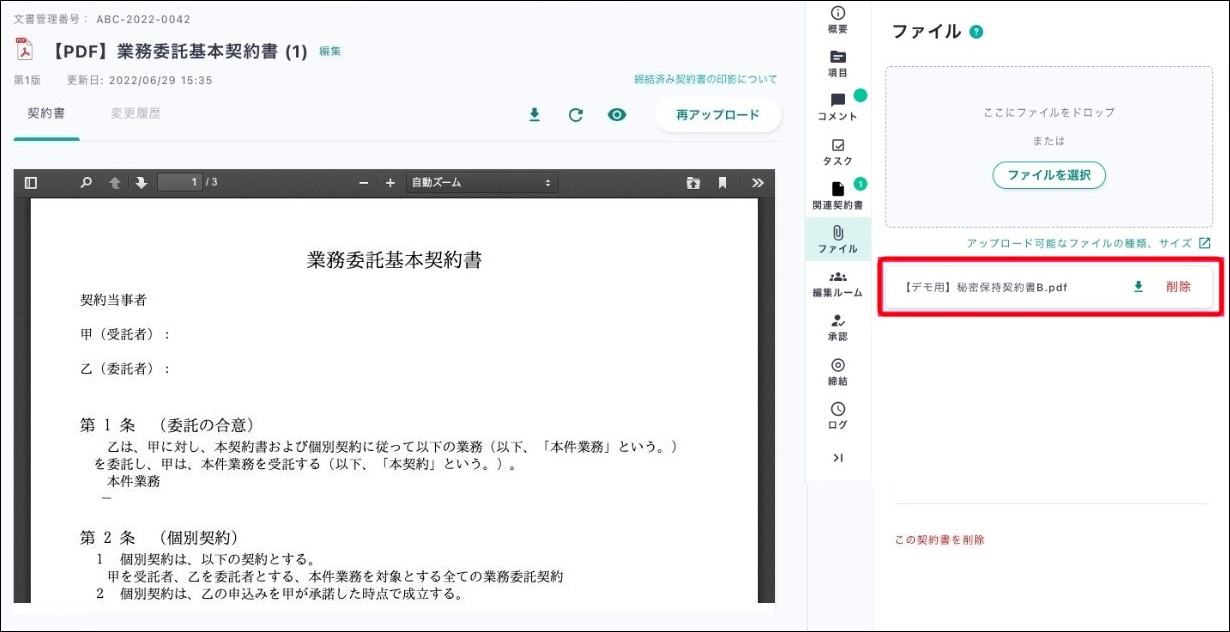Expand the PDF toolbar's double-chevron tools menu

pyautogui.click(x=757, y=183)
